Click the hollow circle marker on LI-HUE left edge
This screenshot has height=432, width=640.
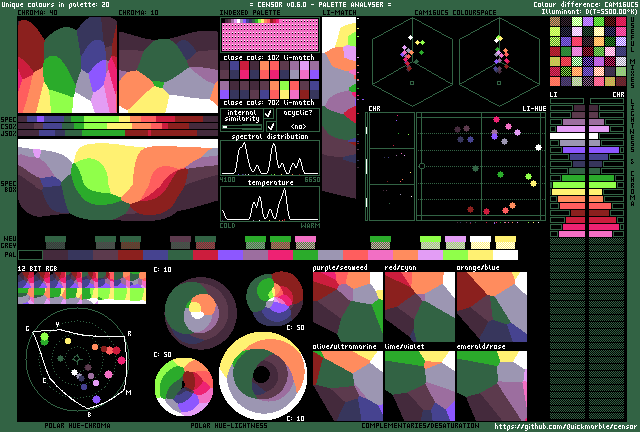point(422,166)
